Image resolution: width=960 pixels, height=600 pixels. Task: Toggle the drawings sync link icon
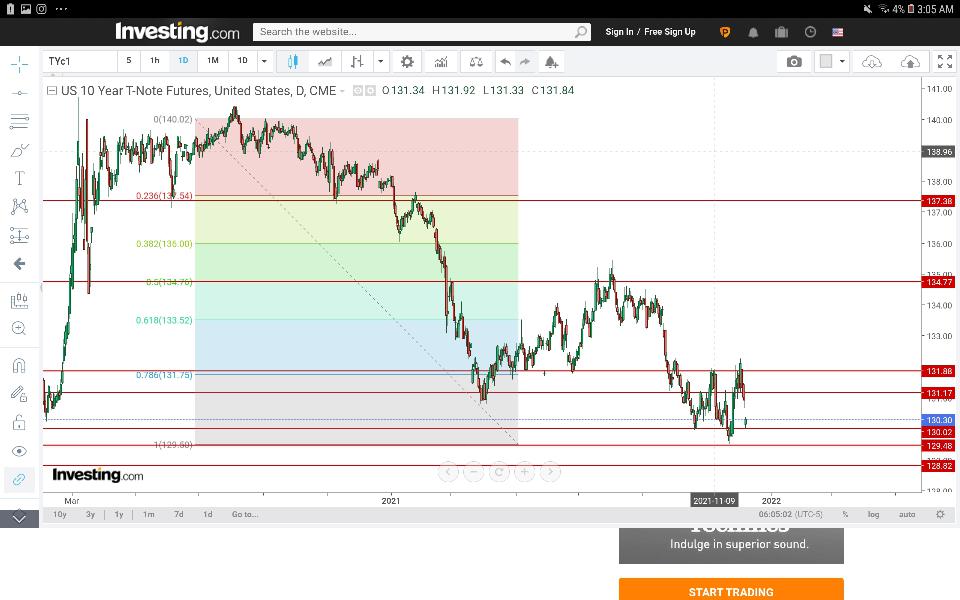19,479
